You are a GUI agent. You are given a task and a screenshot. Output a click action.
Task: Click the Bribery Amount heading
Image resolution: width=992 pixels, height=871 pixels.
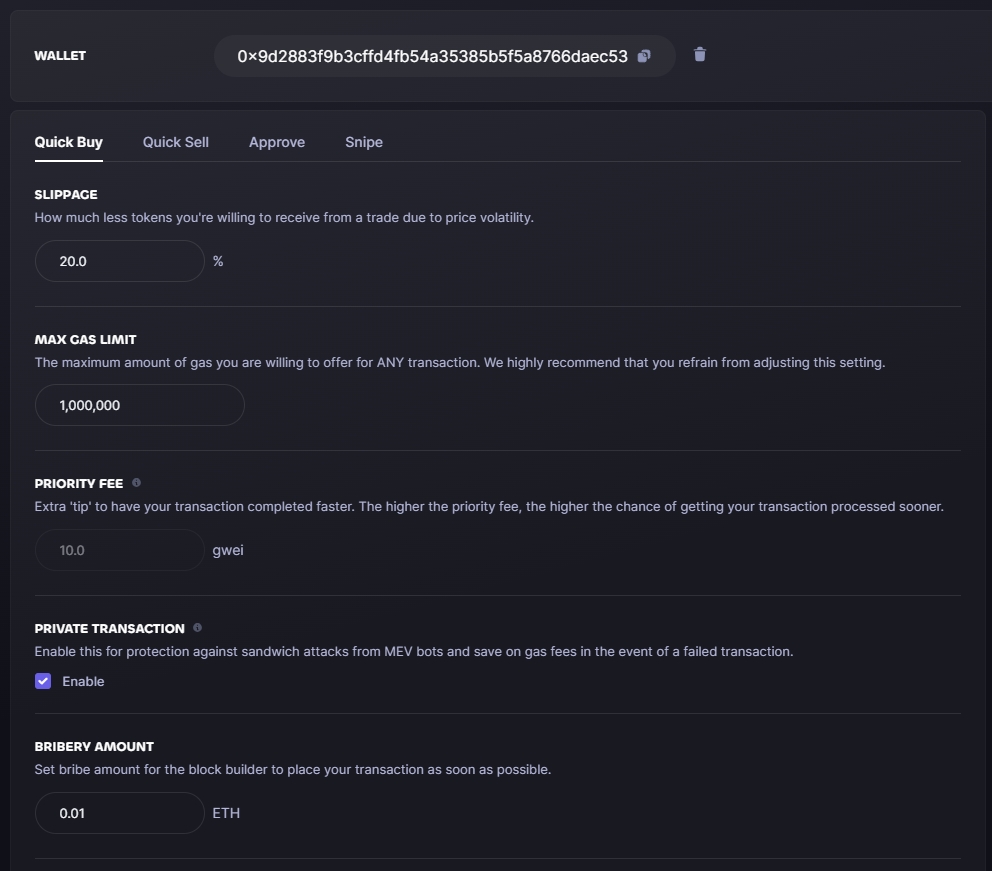[x=94, y=747]
